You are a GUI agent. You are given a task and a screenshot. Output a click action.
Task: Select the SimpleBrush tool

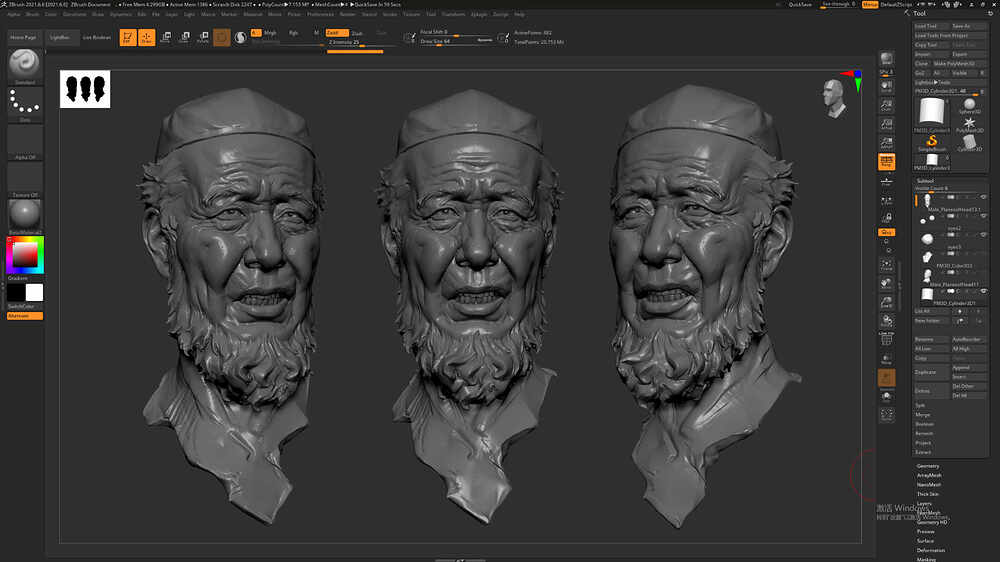[932, 143]
